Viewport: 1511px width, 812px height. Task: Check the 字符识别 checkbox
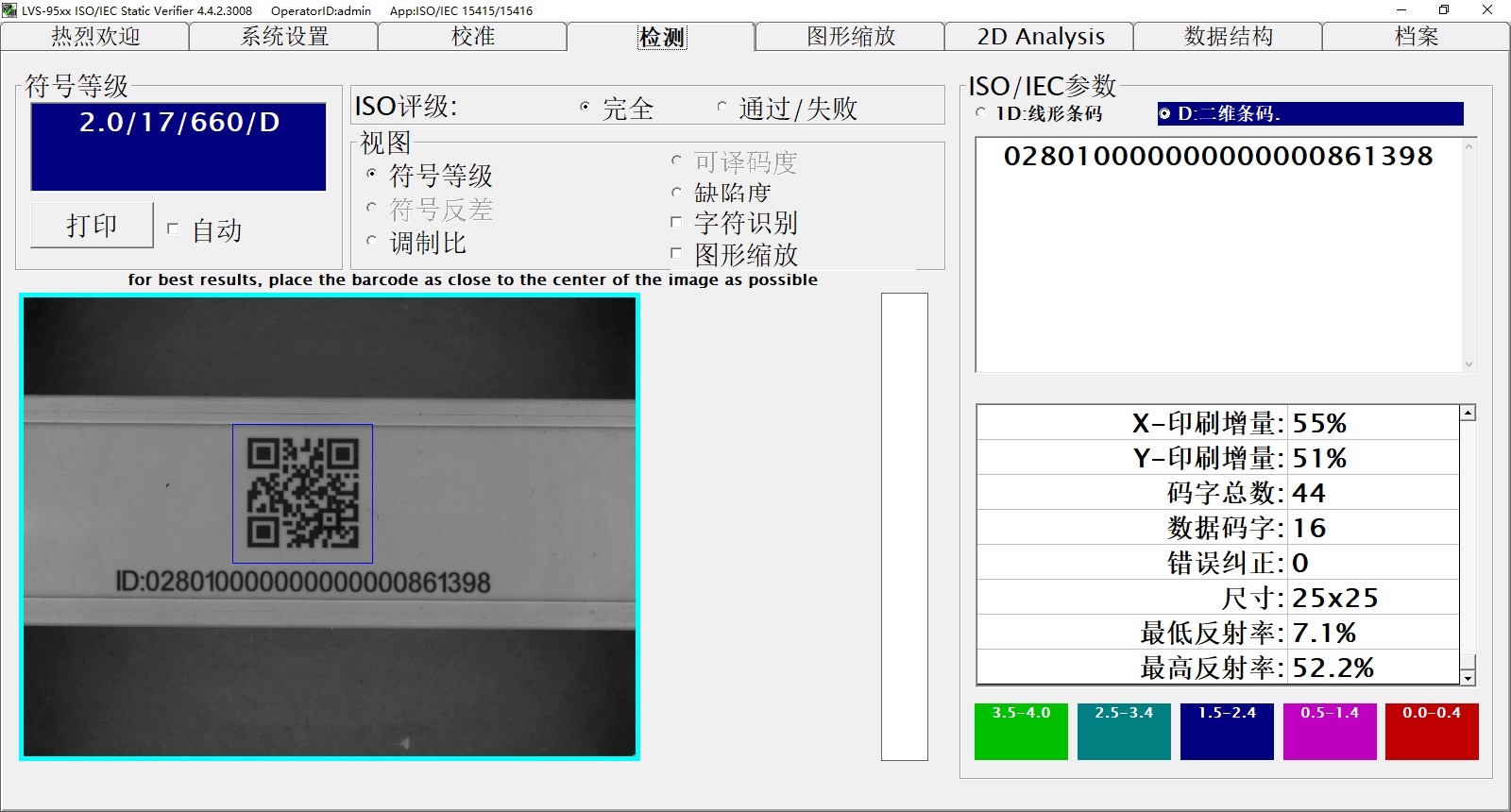tap(676, 223)
